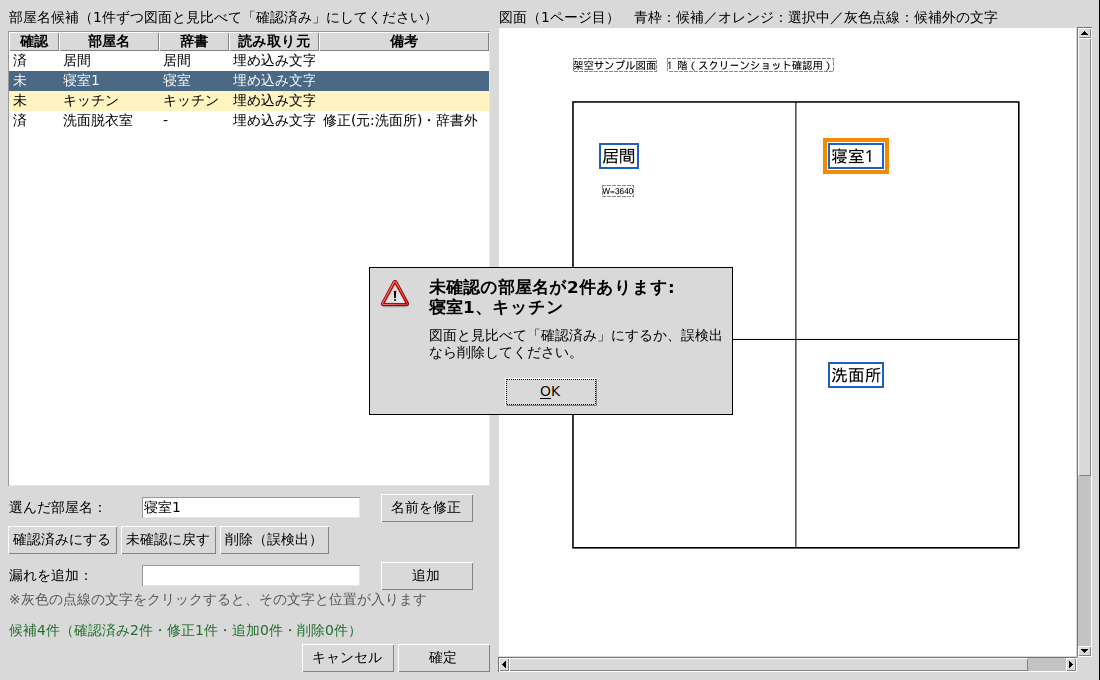Click the vertical scrollbar down arrow
The height and width of the screenshot is (680, 1100).
[x=1085, y=651]
